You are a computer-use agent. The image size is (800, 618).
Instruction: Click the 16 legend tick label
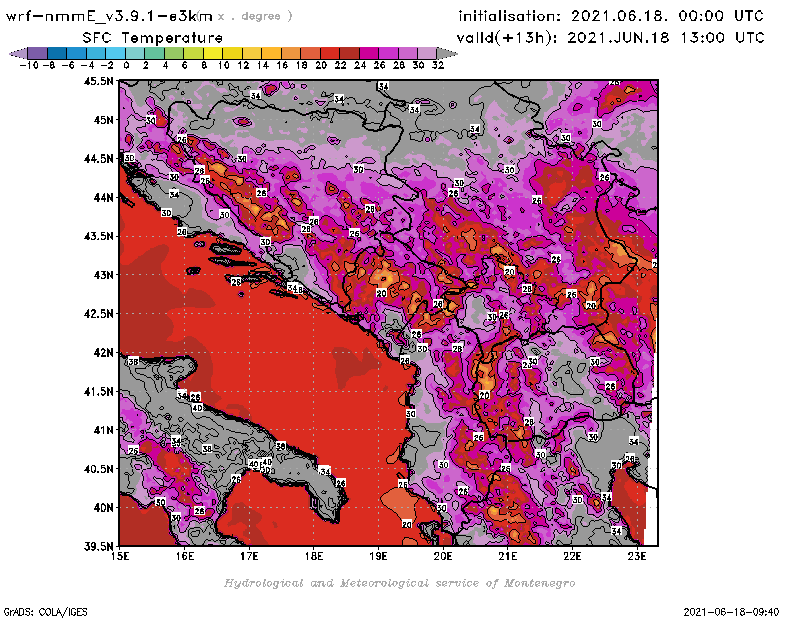tap(282, 65)
